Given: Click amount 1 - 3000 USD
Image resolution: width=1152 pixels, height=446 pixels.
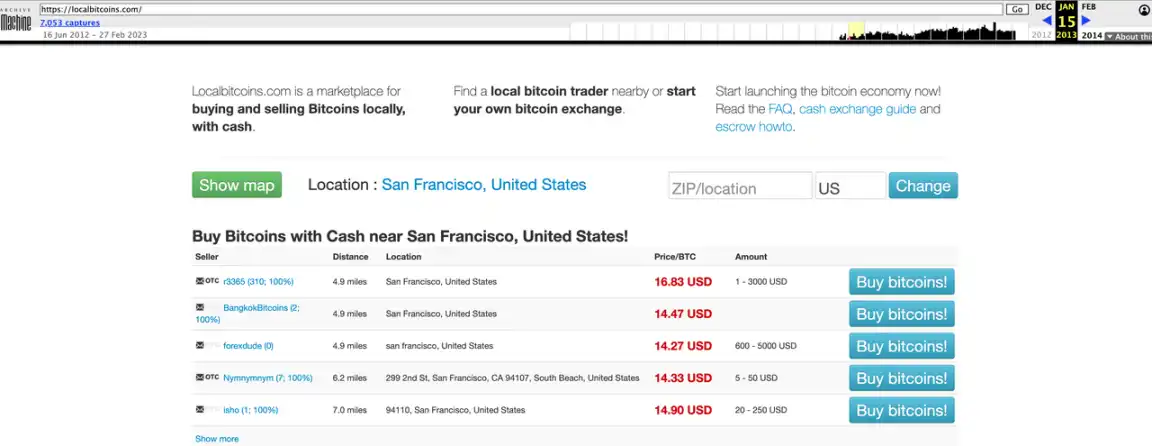Looking at the screenshot, I should [x=761, y=281].
